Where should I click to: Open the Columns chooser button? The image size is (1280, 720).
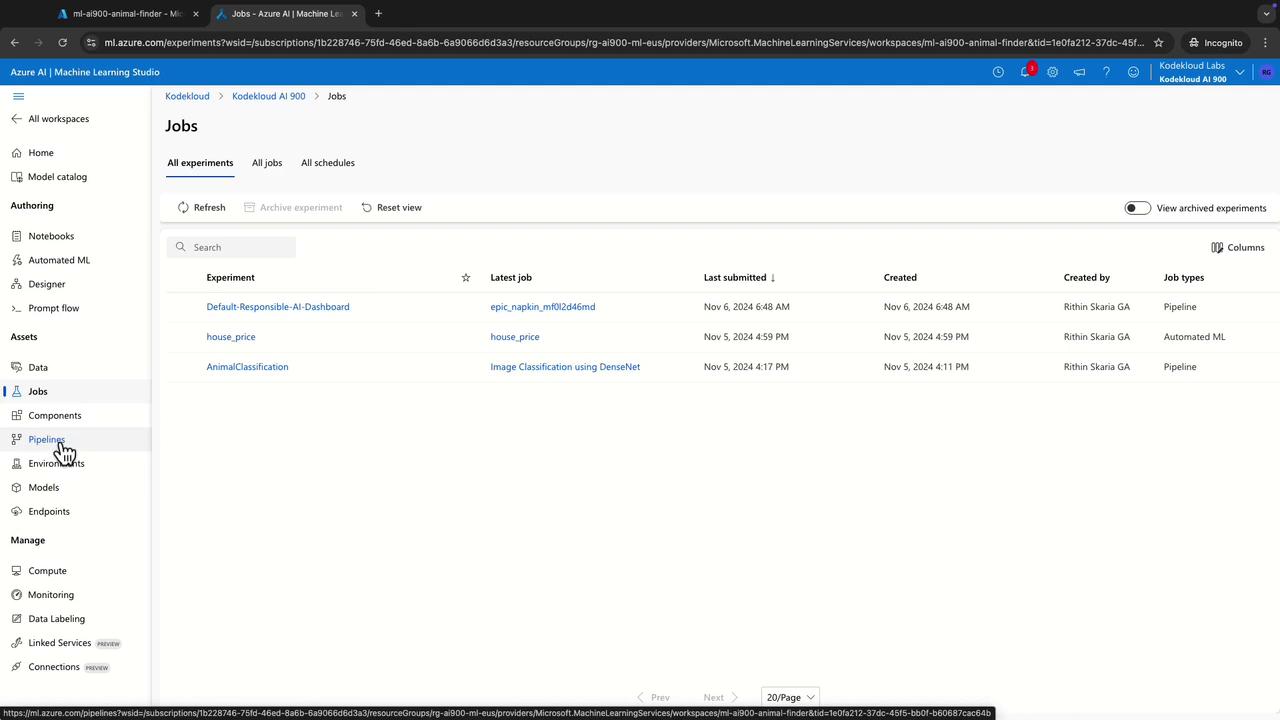coord(1238,248)
